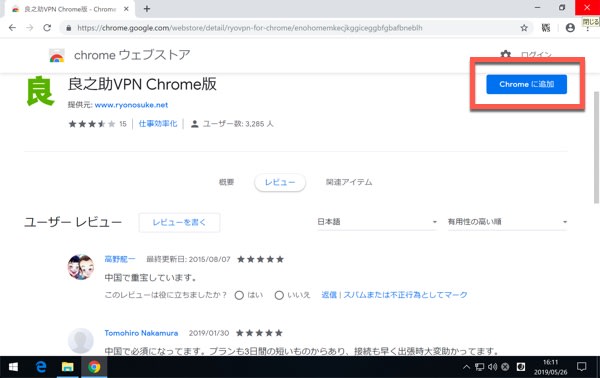600x378 pixels.
Task: Open the 日本語 language dropdown
Action: (x=377, y=222)
